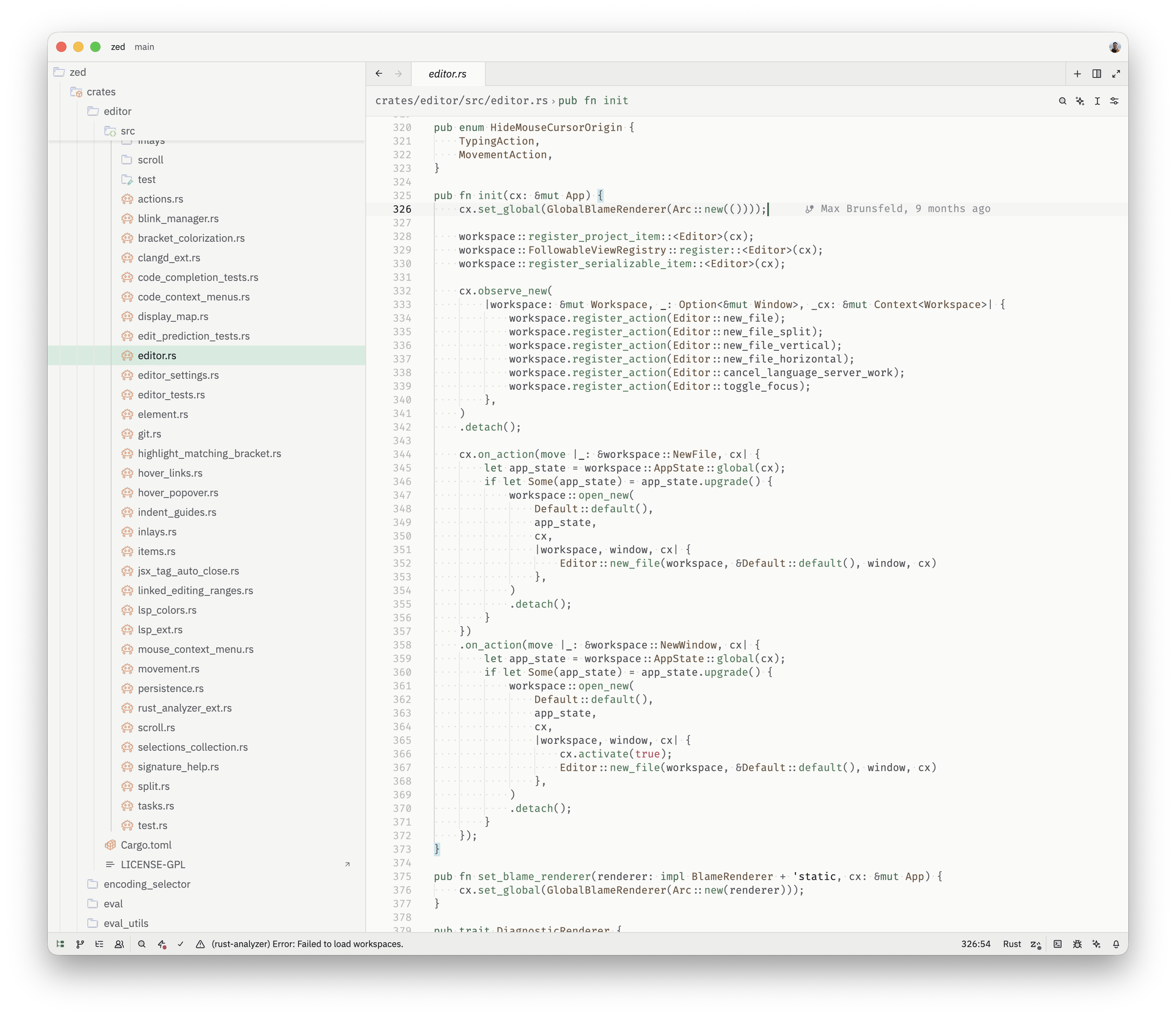Open the rust-analyzer error warning message
This screenshot has width=1176, height=1018.
tap(300, 944)
